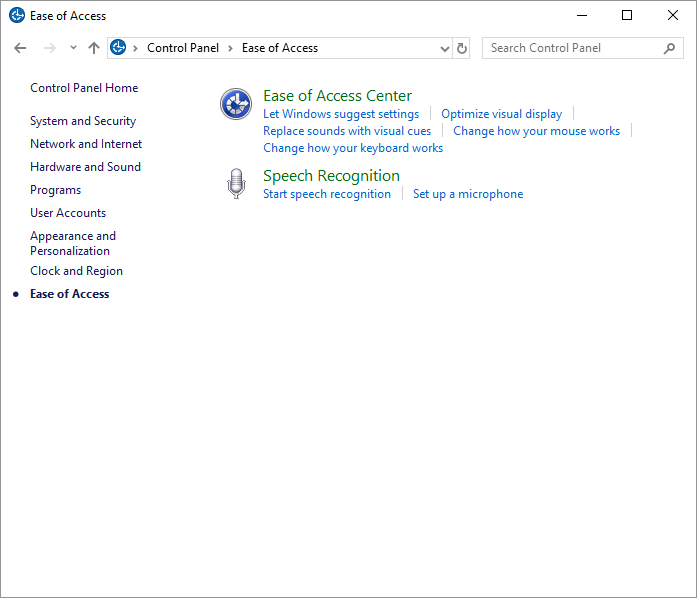The height and width of the screenshot is (598, 697).
Task: Open Programs category in sidebar
Action: pos(56,190)
